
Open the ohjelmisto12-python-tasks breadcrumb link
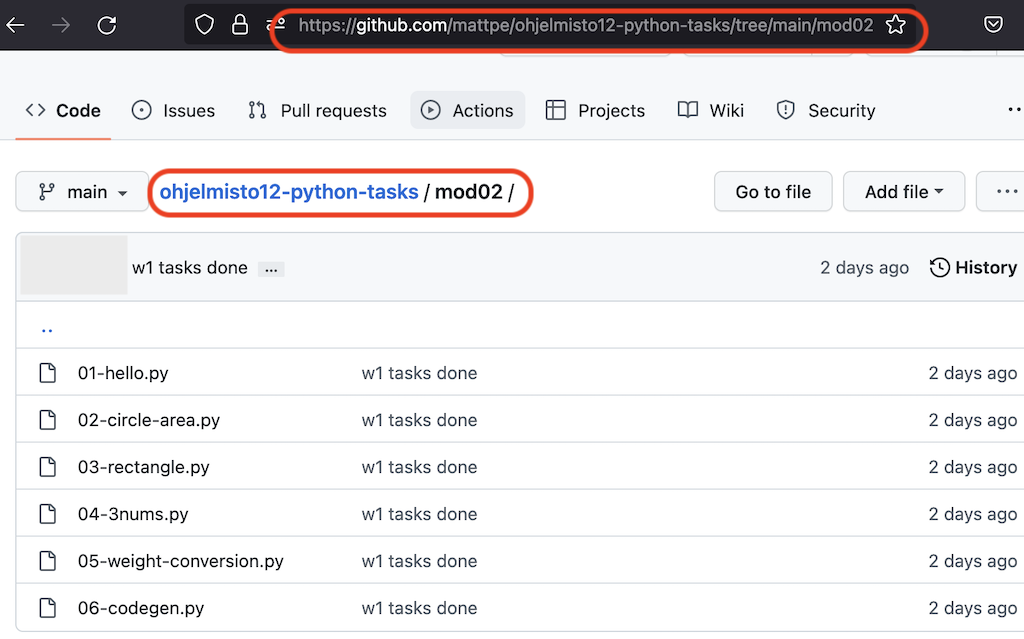289,192
